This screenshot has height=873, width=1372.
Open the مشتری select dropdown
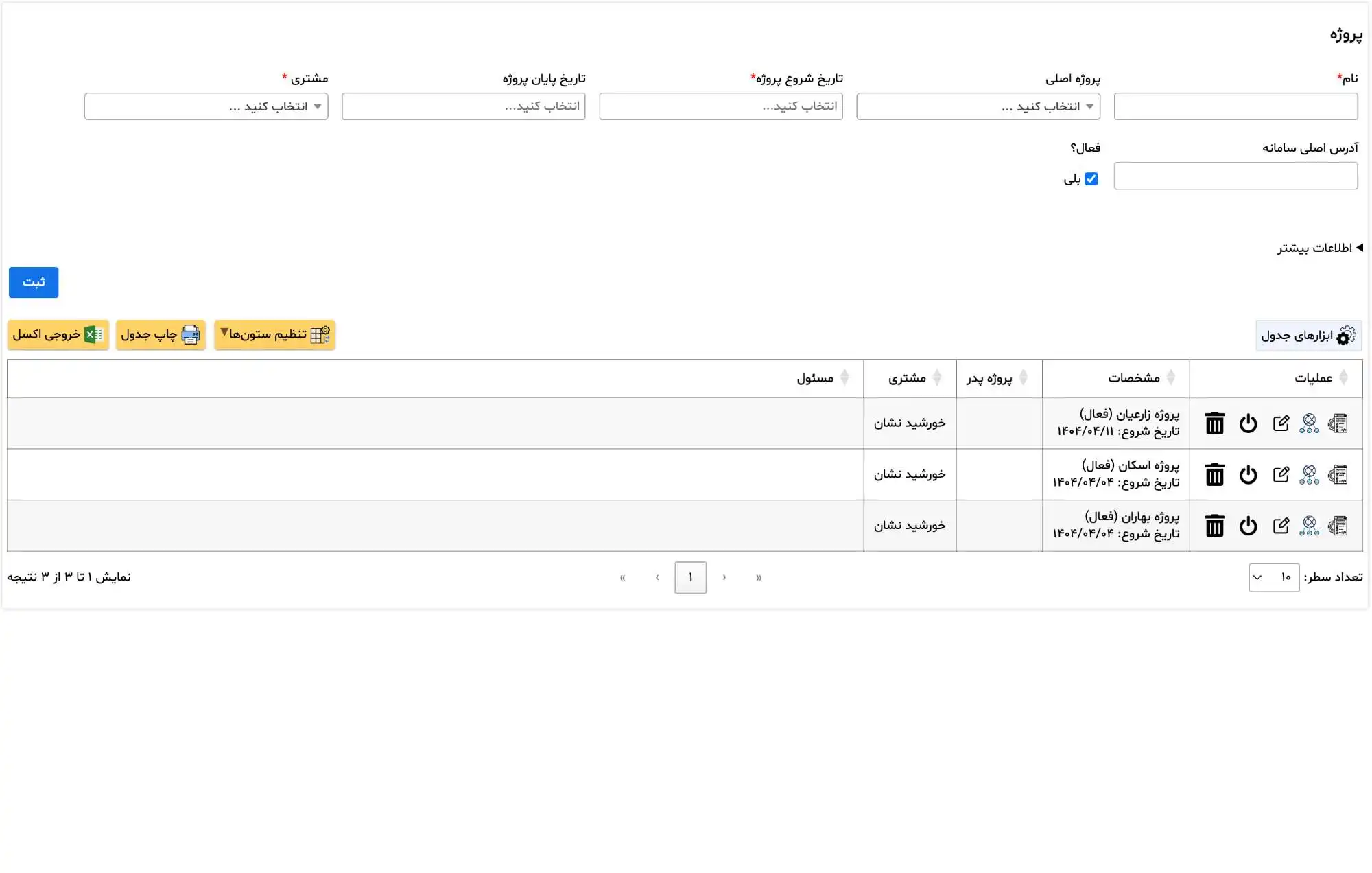206,106
